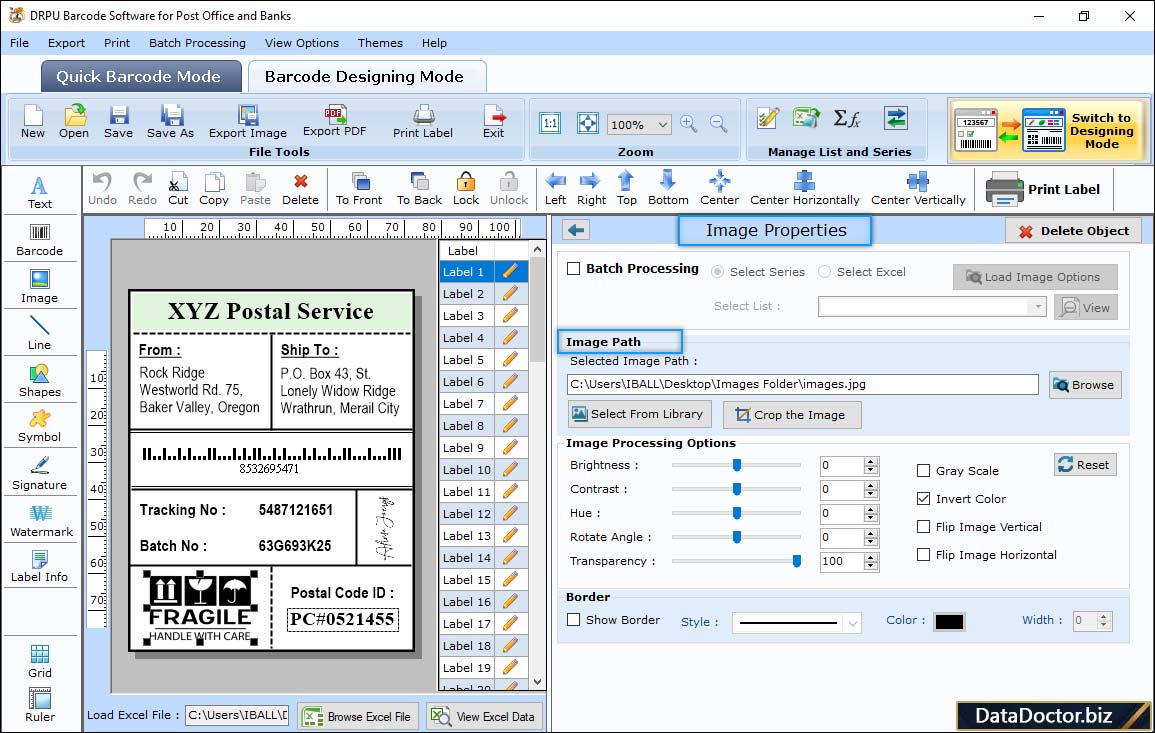Select the Text tool in sidebar
The height and width of the screenshot is (733, 1155).
click(x=40, y=192)
